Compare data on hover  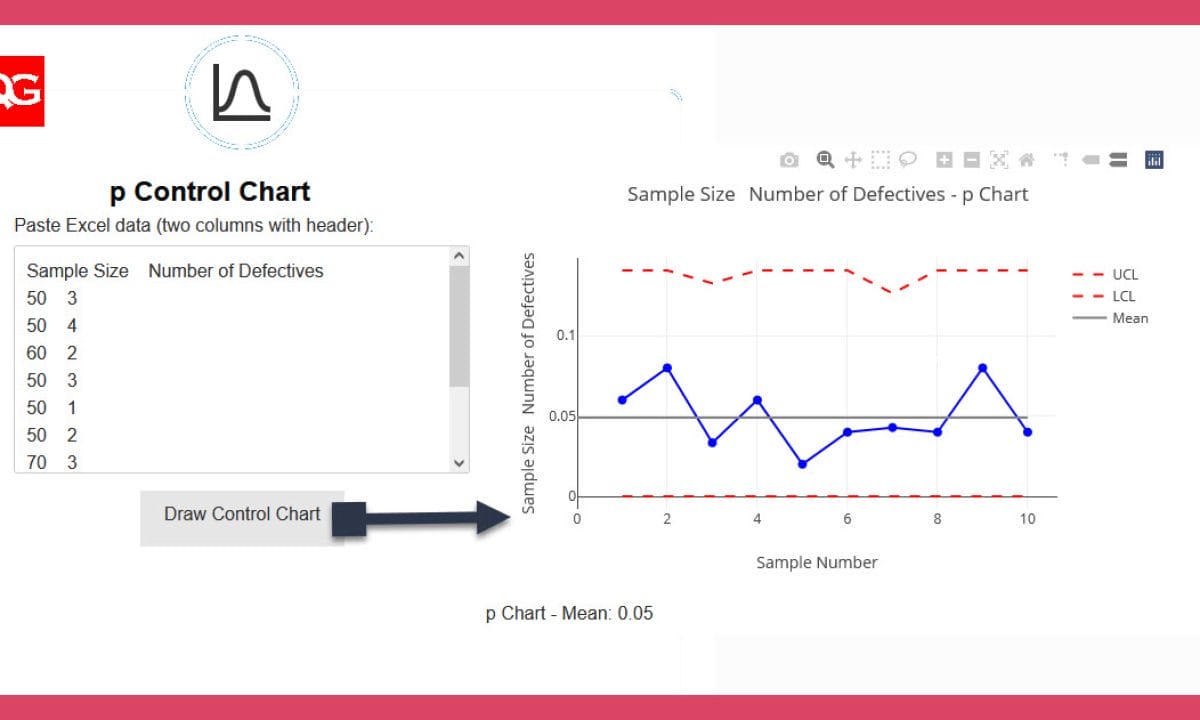[1118, 160]
